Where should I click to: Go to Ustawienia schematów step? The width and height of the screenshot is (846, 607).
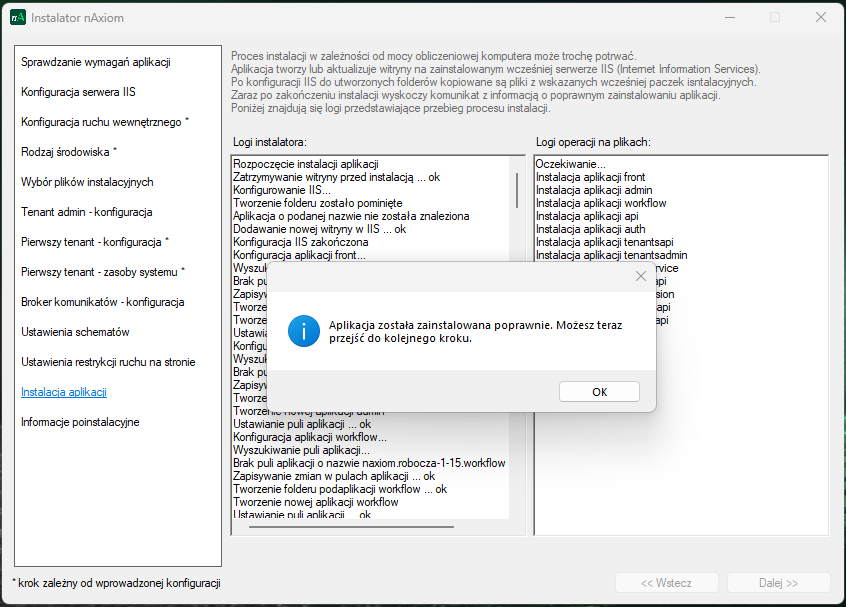[x=75, y=332]
